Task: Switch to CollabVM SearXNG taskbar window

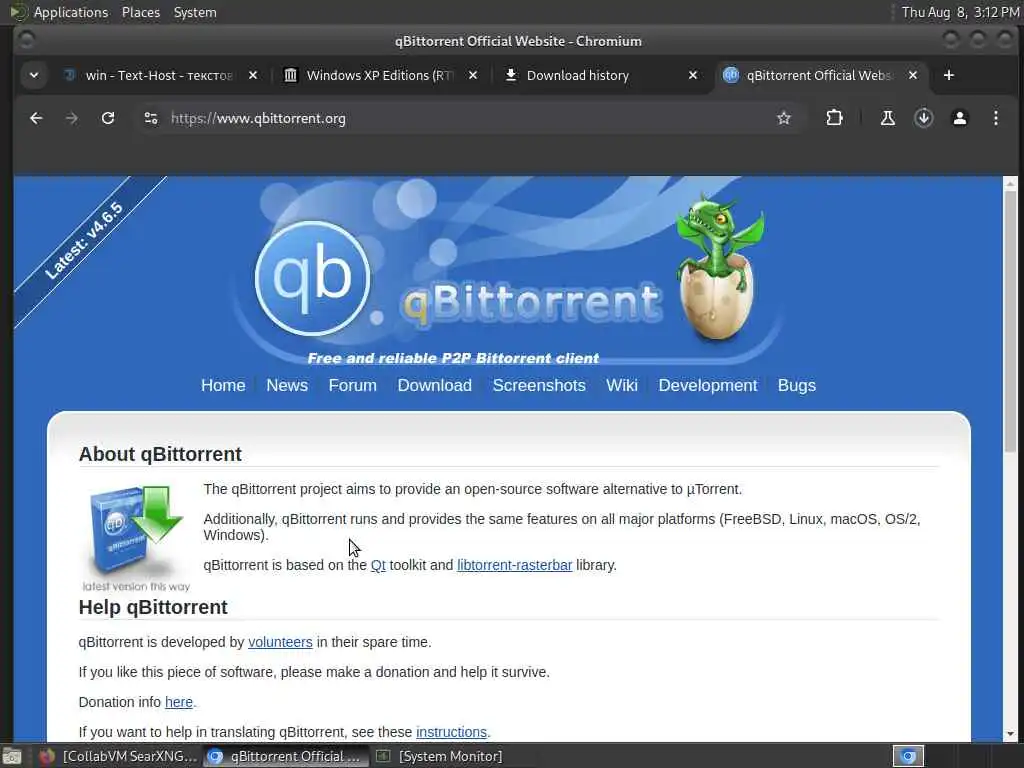Action: [118, 756]
